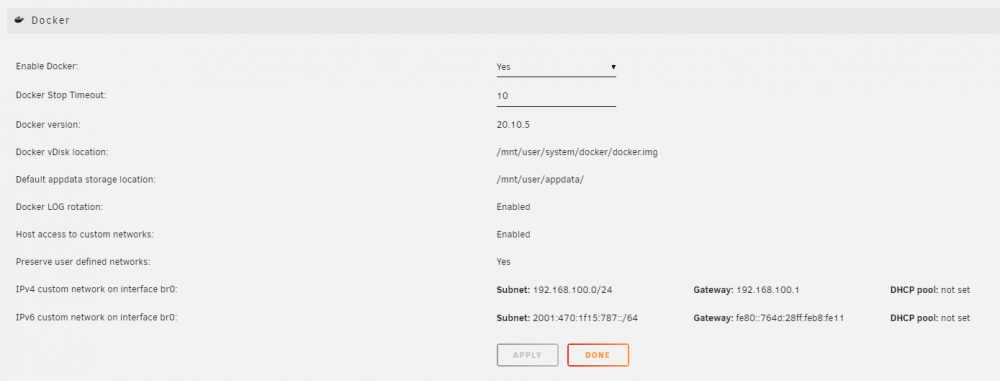Click the Yes value for preserve networks
1000x381 pixels.
point(504,262)
